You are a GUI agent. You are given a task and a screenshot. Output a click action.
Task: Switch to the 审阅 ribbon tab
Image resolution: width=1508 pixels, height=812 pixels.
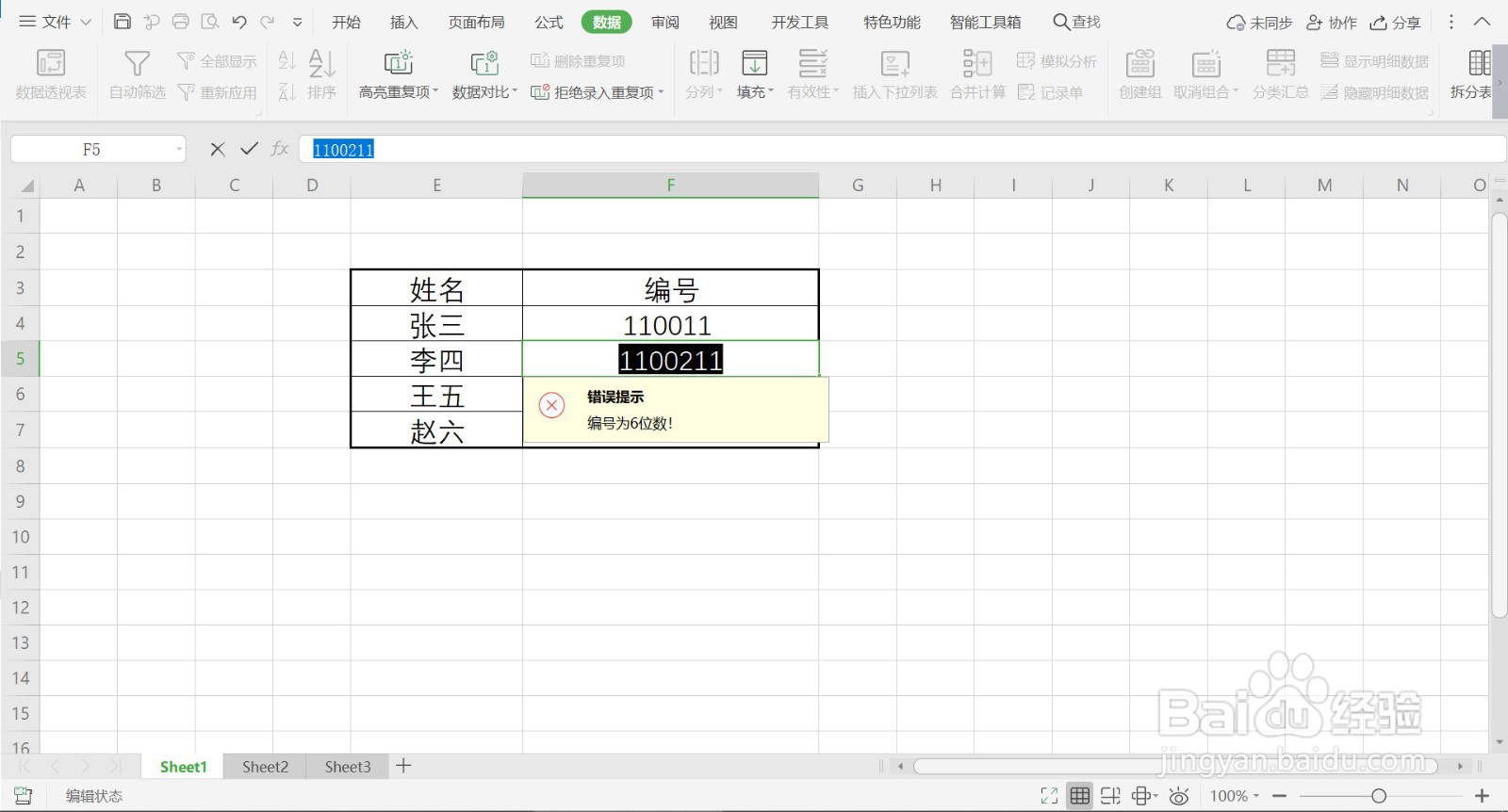pyautogui.click(x=665, y=22)
